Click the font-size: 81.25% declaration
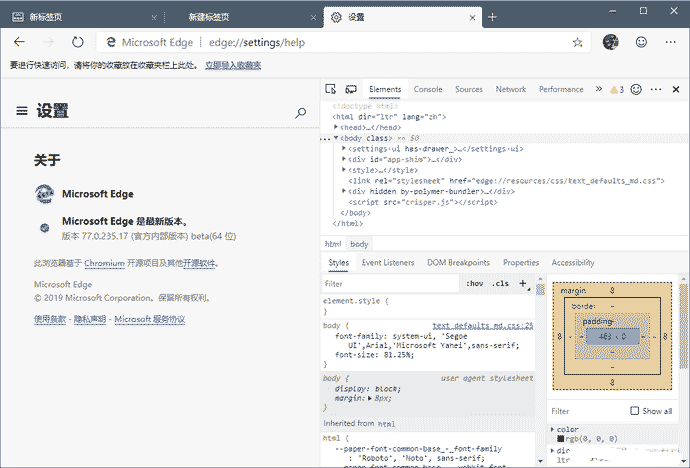Screen dimensions: 690x468 click(374, 355)
